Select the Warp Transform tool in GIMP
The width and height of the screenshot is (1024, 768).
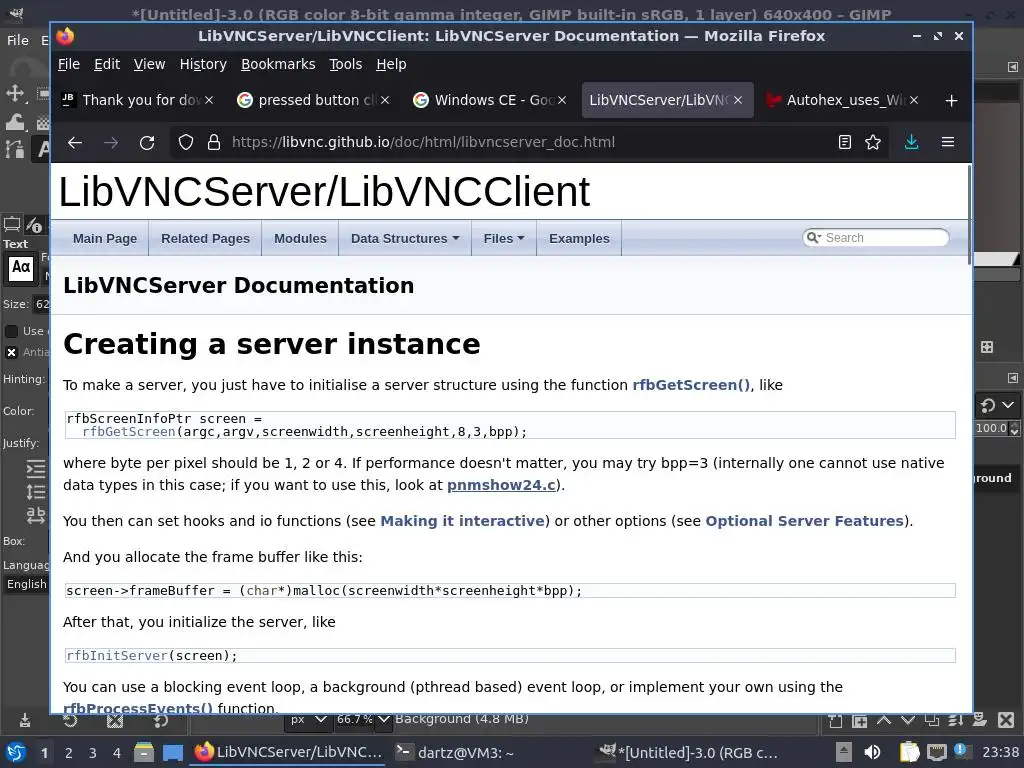[14, 121]
